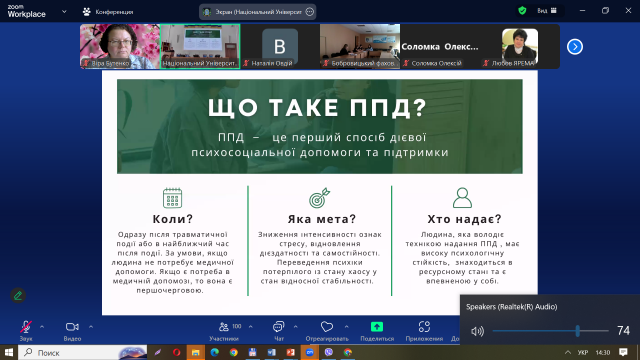The height and width of the screenshot is (360, 640).
Task: Open the Конференция meeting tab
Action: click(x=108, y=12)
